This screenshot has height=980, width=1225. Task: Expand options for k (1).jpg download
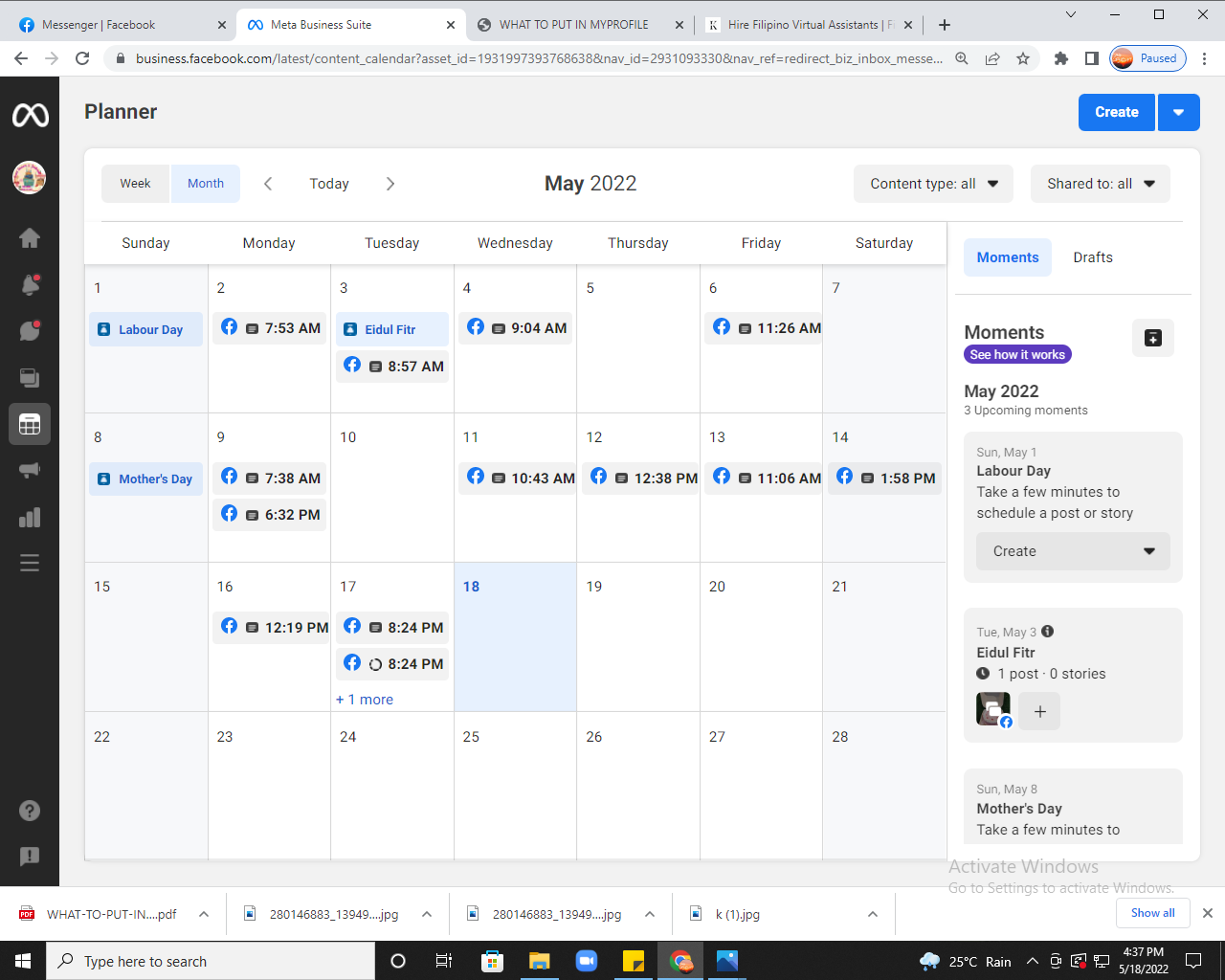tap(873, 914)
